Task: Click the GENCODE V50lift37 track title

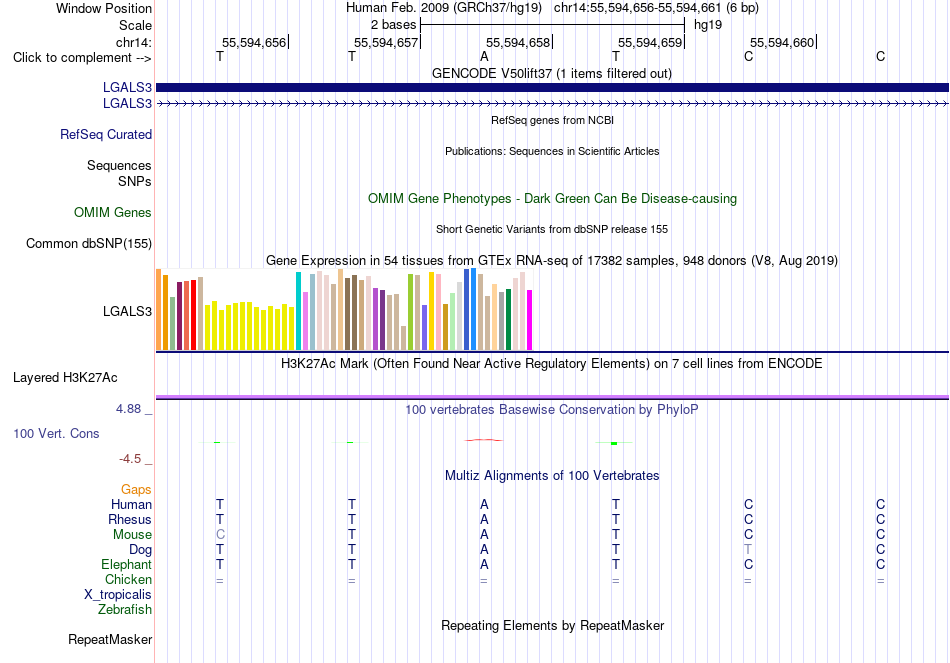Action: (x=552, y=73)
